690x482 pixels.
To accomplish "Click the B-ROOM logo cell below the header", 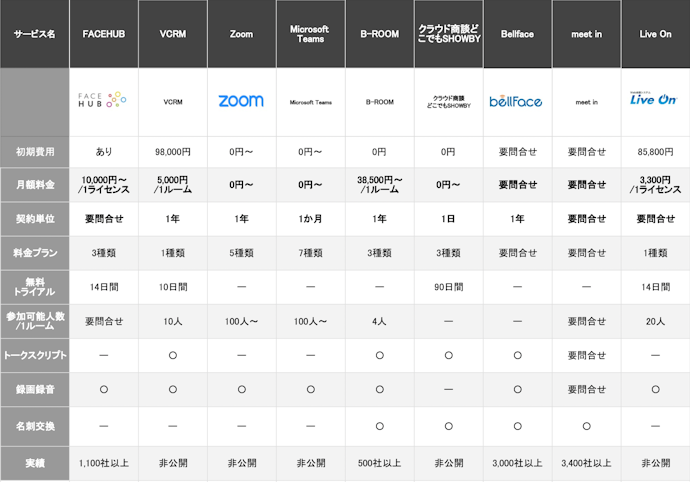I will coord(379,102).
